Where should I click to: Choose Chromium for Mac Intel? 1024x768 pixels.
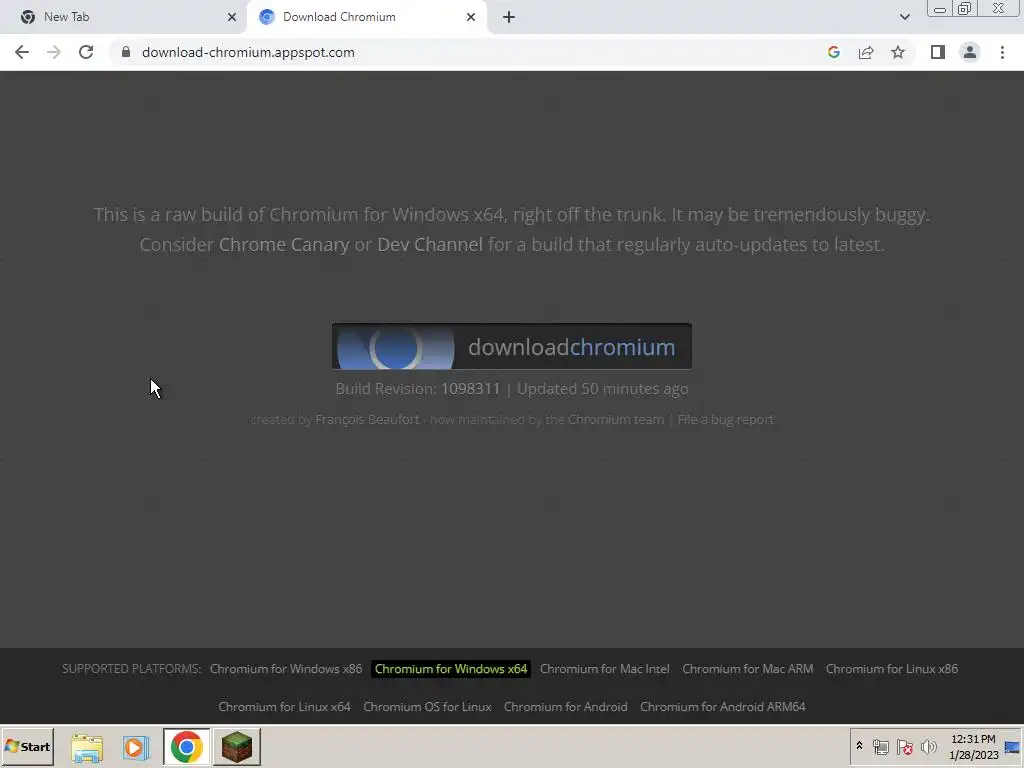605,669
